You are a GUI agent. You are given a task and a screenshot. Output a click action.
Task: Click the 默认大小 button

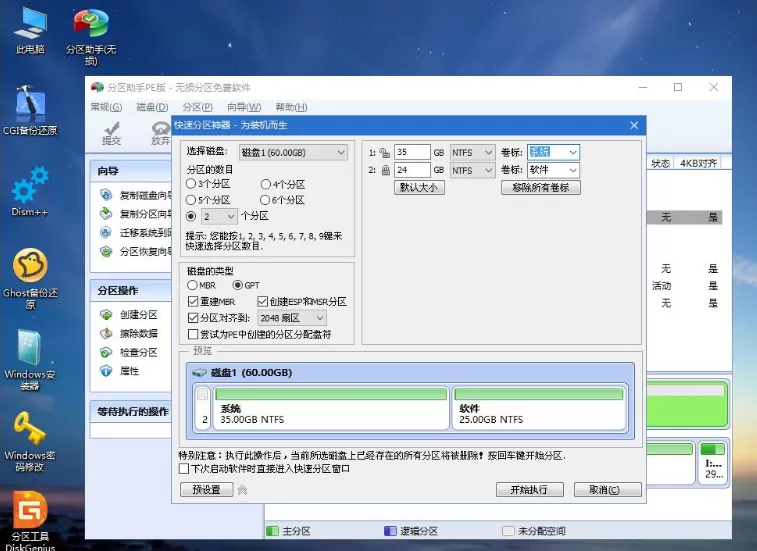point(419,187)
